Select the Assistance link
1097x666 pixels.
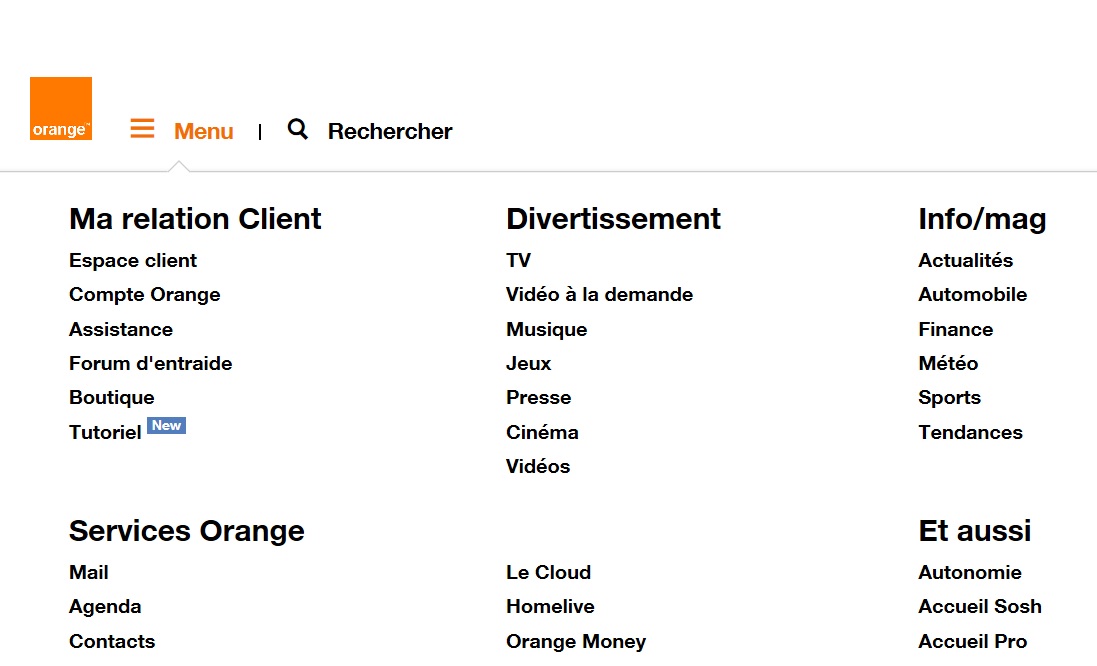click(121, 329)
